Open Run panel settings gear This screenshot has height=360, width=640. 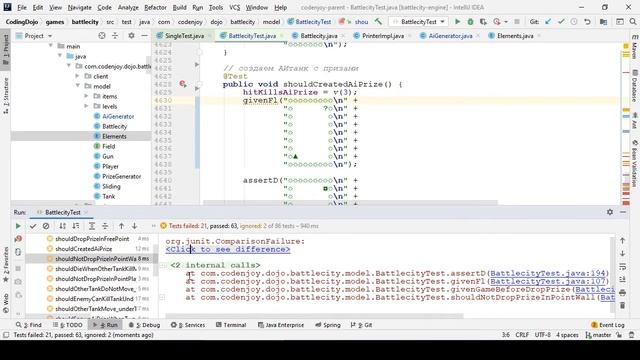pyautogui.click(x=610, y=212)
